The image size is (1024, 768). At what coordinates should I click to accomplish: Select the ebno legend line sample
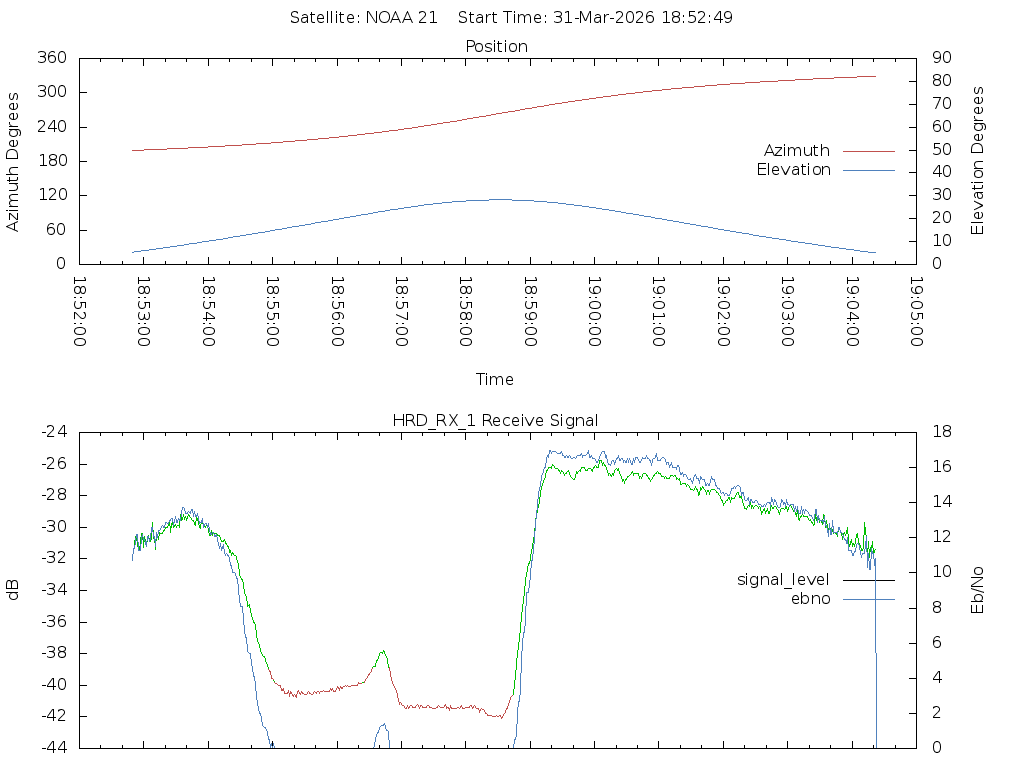click(868, 599)
